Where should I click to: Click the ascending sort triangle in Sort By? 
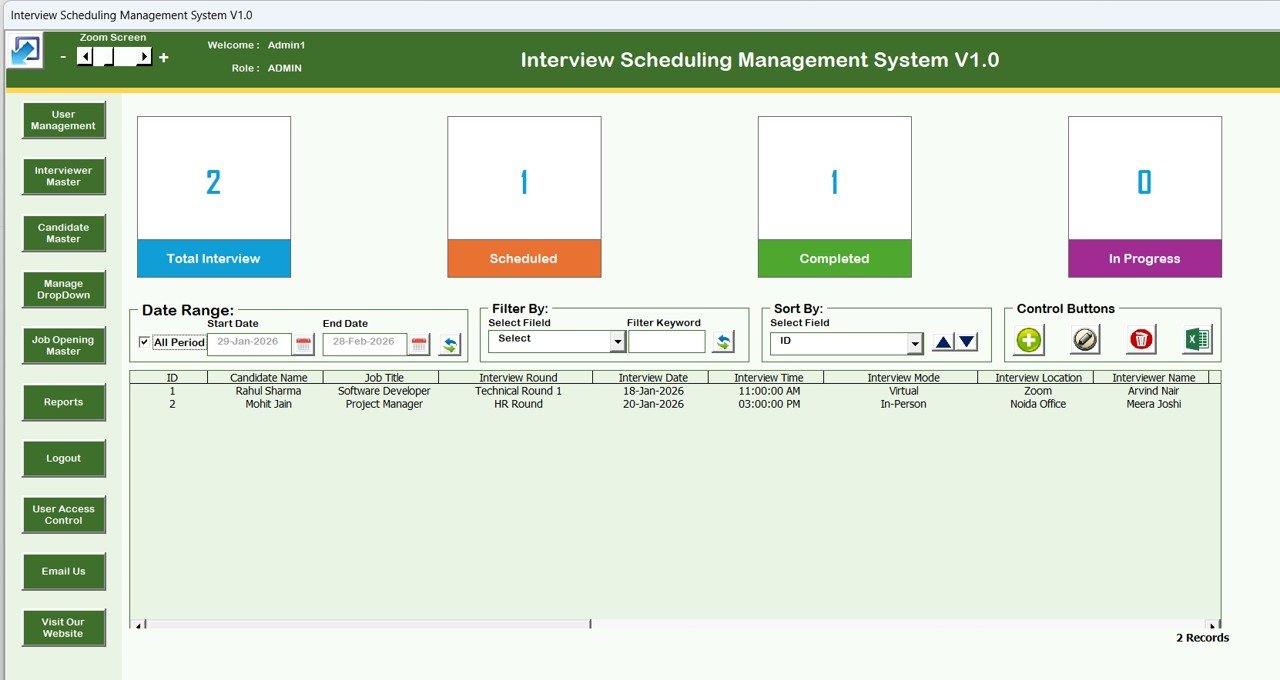point(942,341)
